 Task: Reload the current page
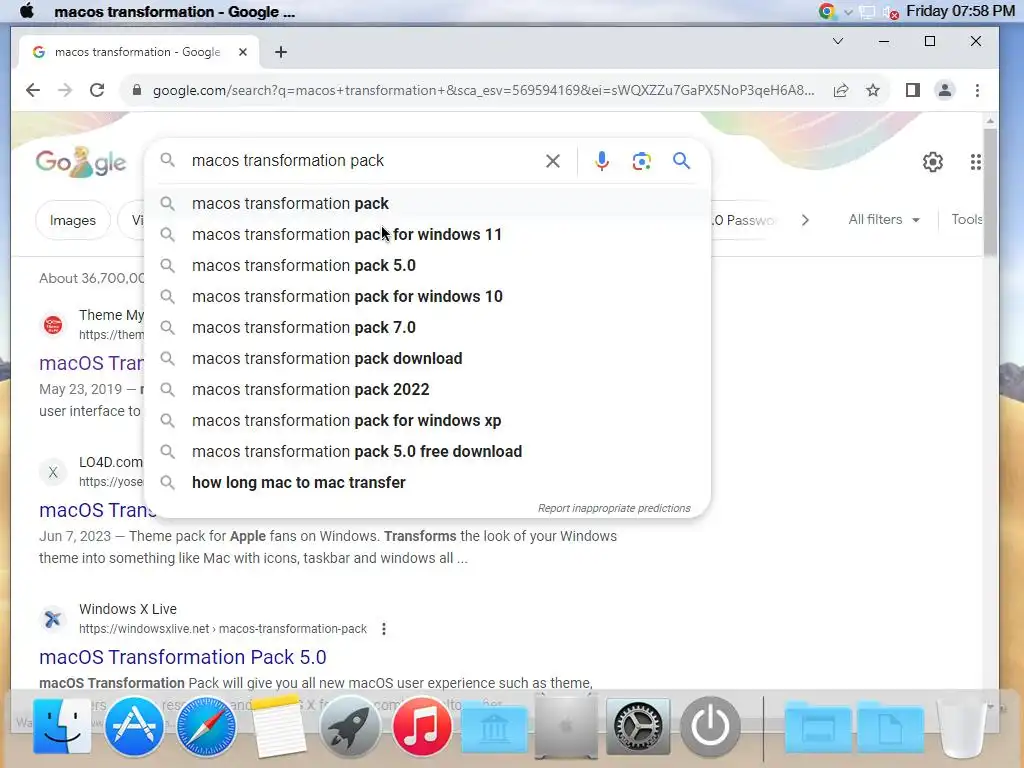pos(97,90)
